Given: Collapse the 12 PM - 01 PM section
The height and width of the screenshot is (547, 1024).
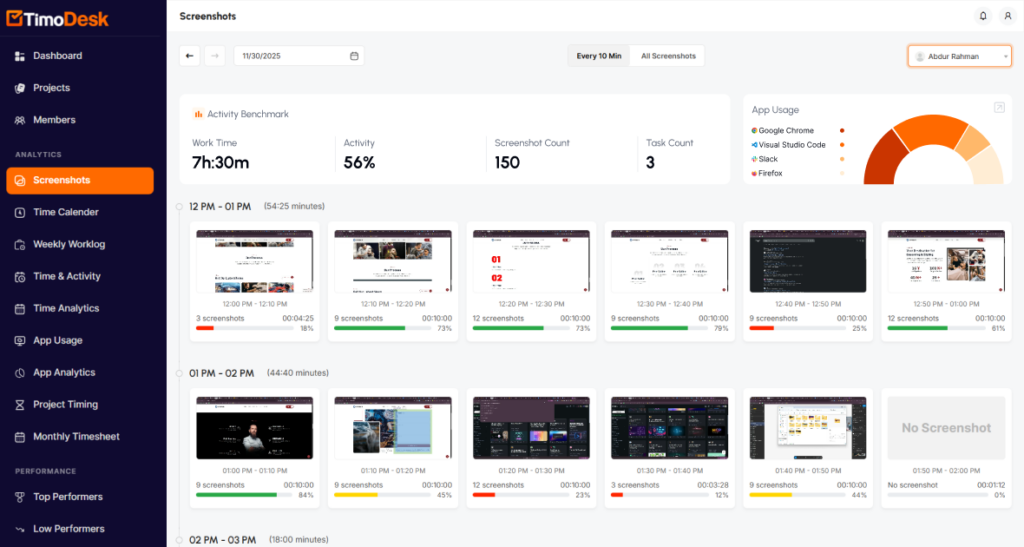Looking at the screenshot, I should (179, 207).
